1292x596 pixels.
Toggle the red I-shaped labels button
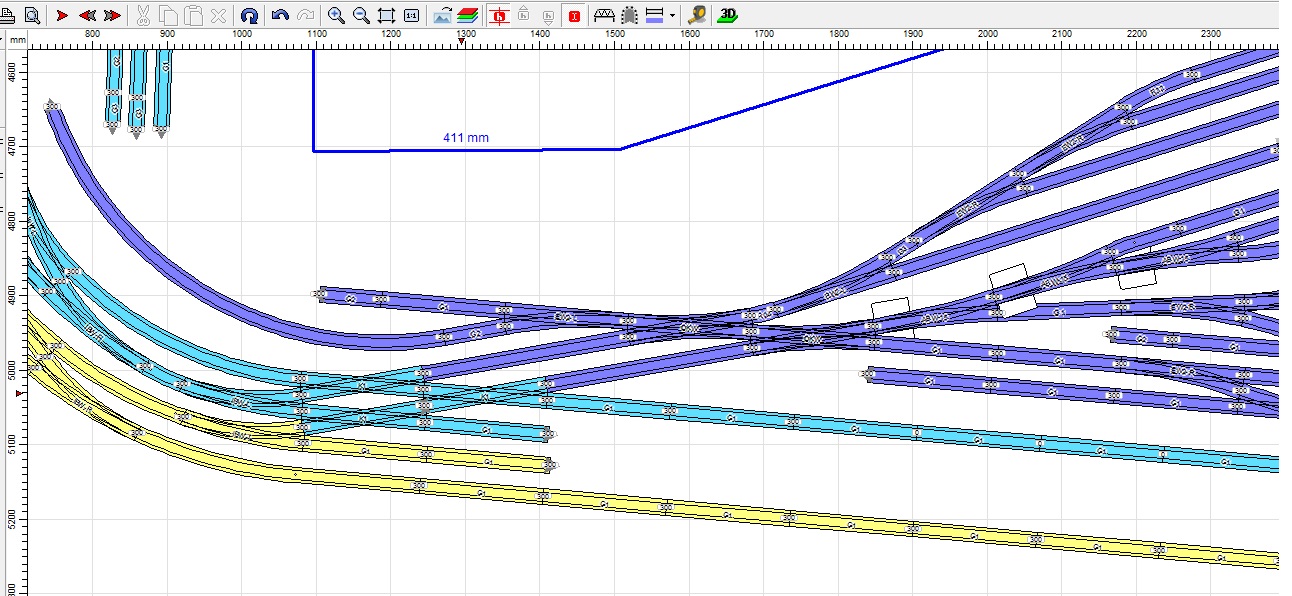[x=574, y=15]
